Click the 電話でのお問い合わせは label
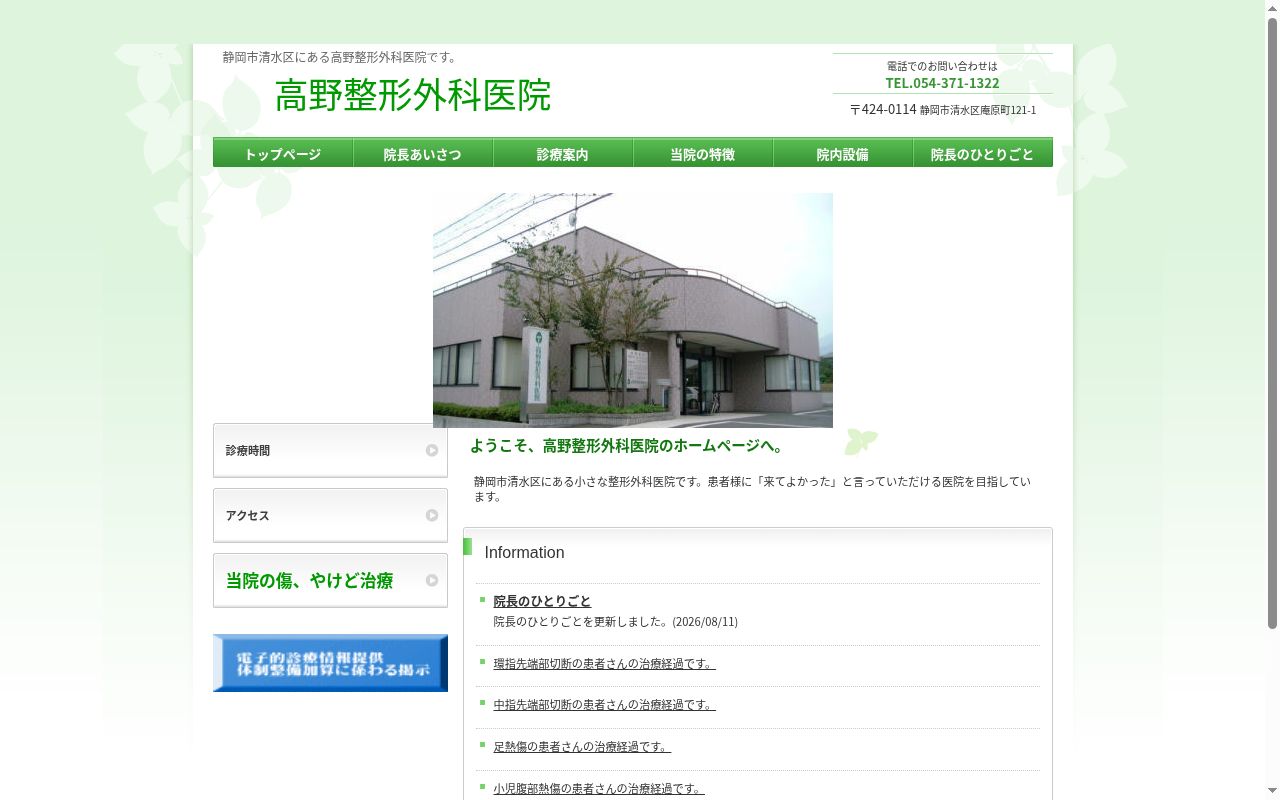The height and width of the screenshot is (800, 1280). pyautogui.click(x=942, y=66)
